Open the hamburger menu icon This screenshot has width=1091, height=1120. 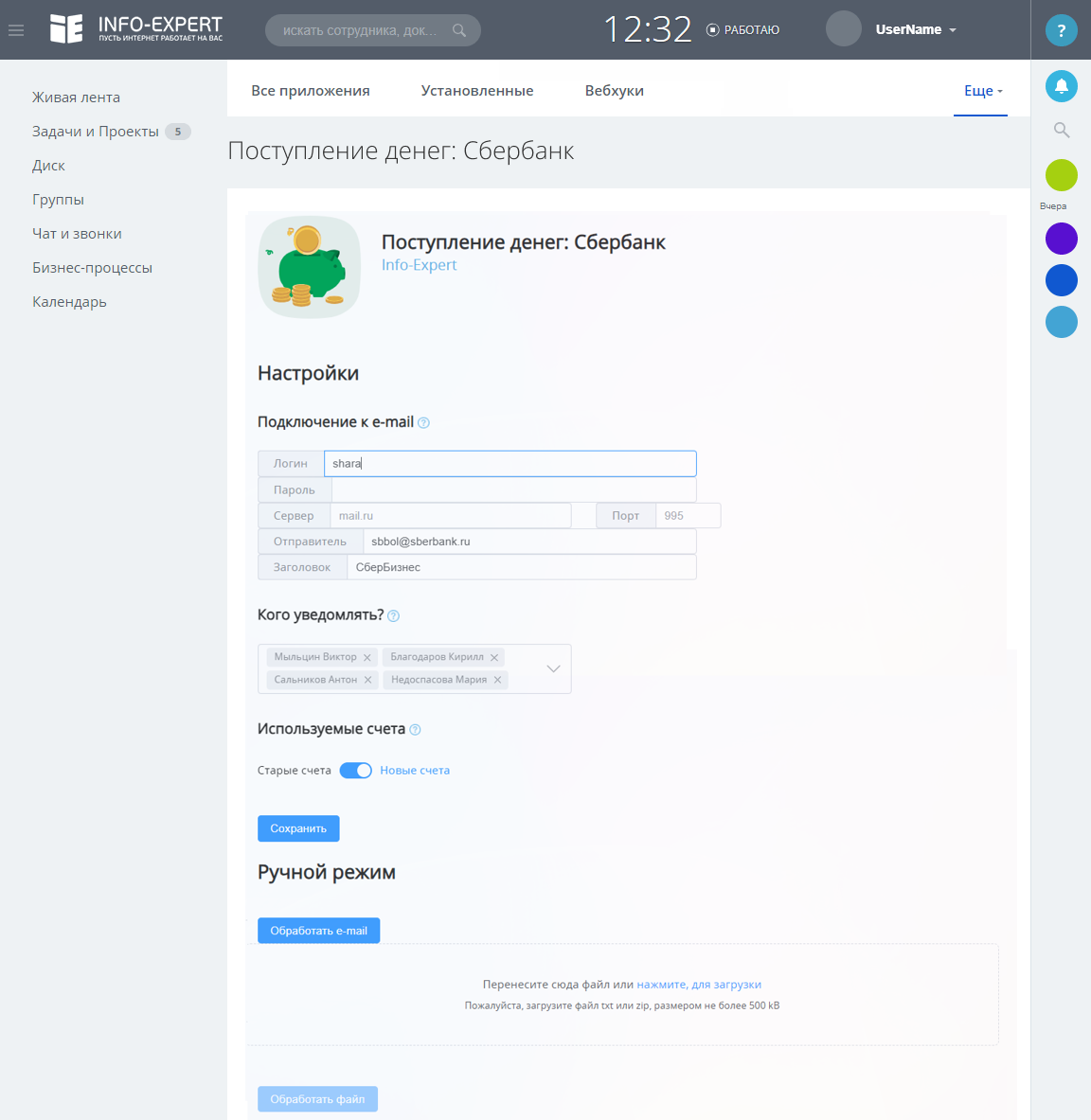(x=16, y=30)
